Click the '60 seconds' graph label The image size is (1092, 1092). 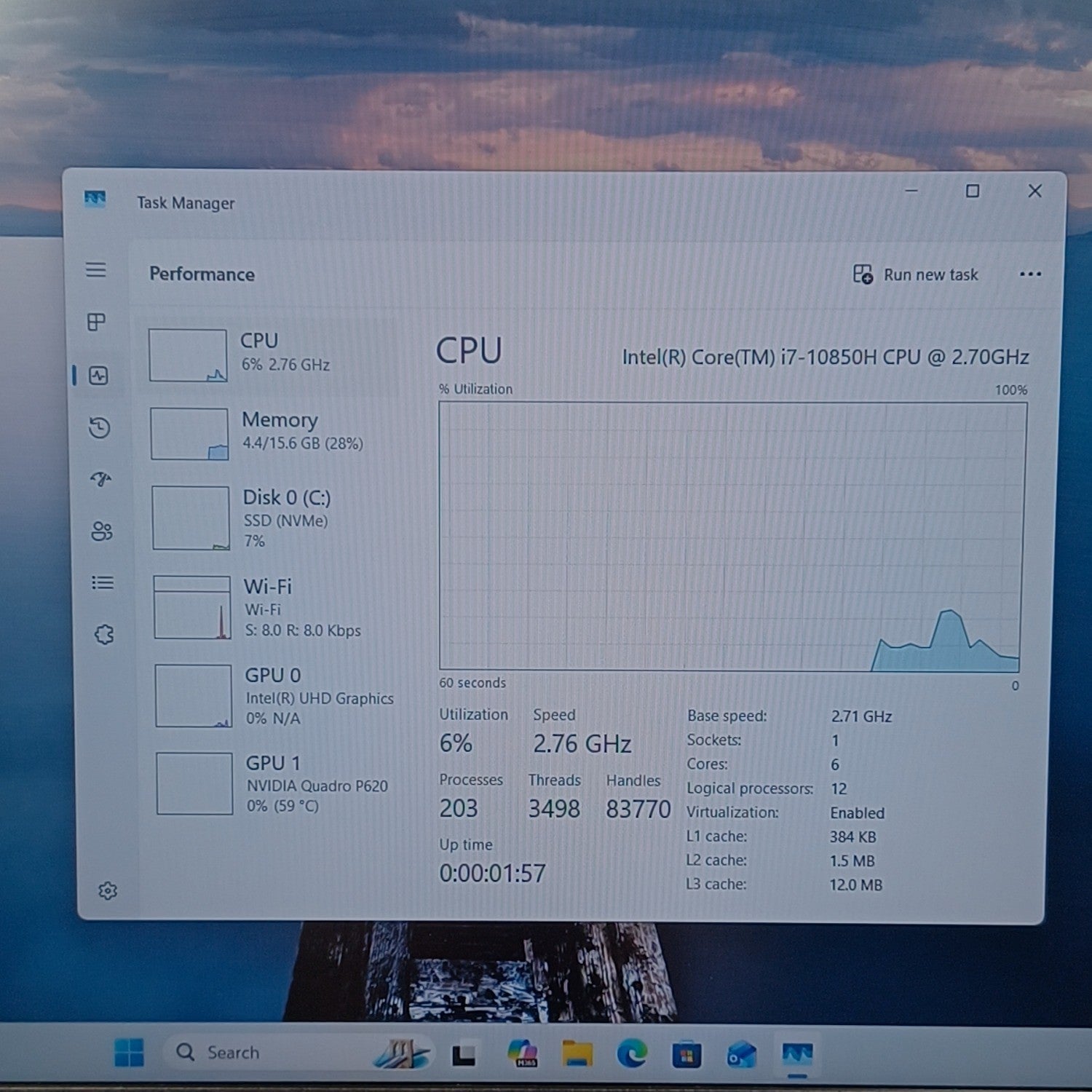tap(472, 683)
